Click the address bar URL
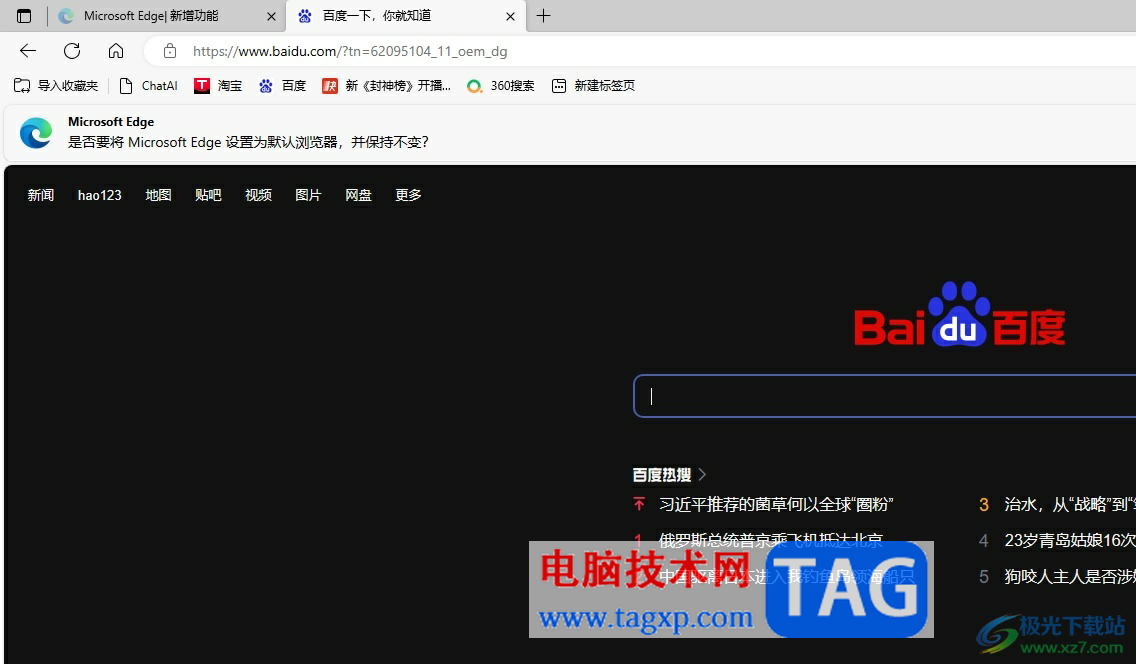 point(350,51)
